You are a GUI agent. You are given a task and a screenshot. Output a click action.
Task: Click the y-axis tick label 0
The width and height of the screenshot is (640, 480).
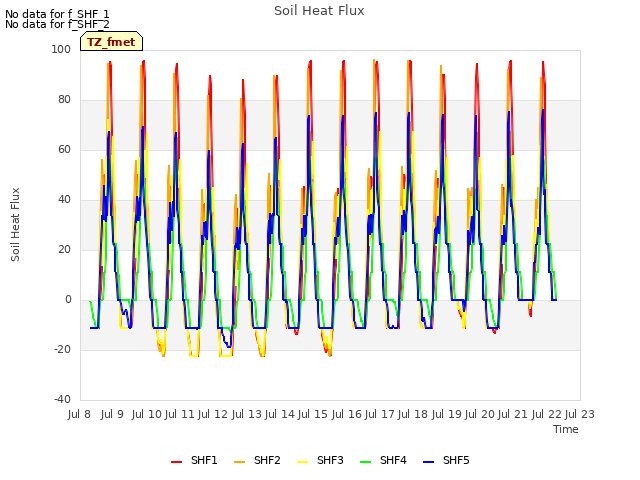click(68, 300)
